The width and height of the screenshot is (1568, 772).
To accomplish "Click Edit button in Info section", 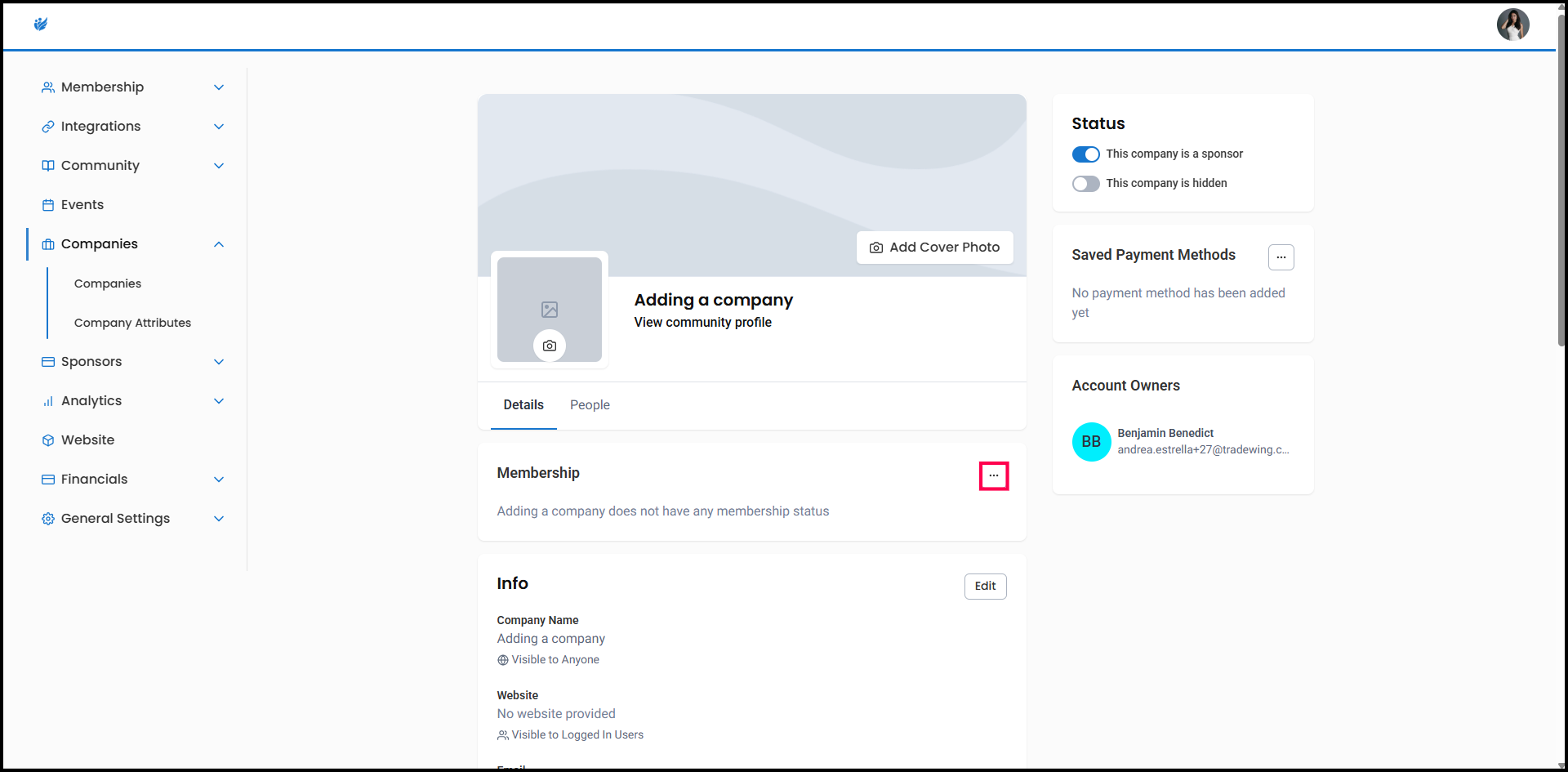I will click(x=985, y=587).
